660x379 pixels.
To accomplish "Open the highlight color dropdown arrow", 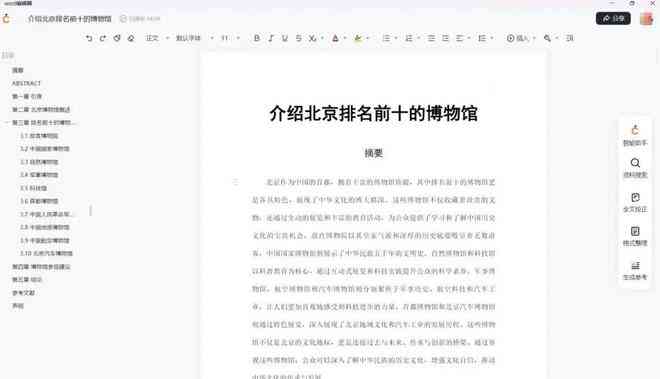I will click(x=367, y=38).
